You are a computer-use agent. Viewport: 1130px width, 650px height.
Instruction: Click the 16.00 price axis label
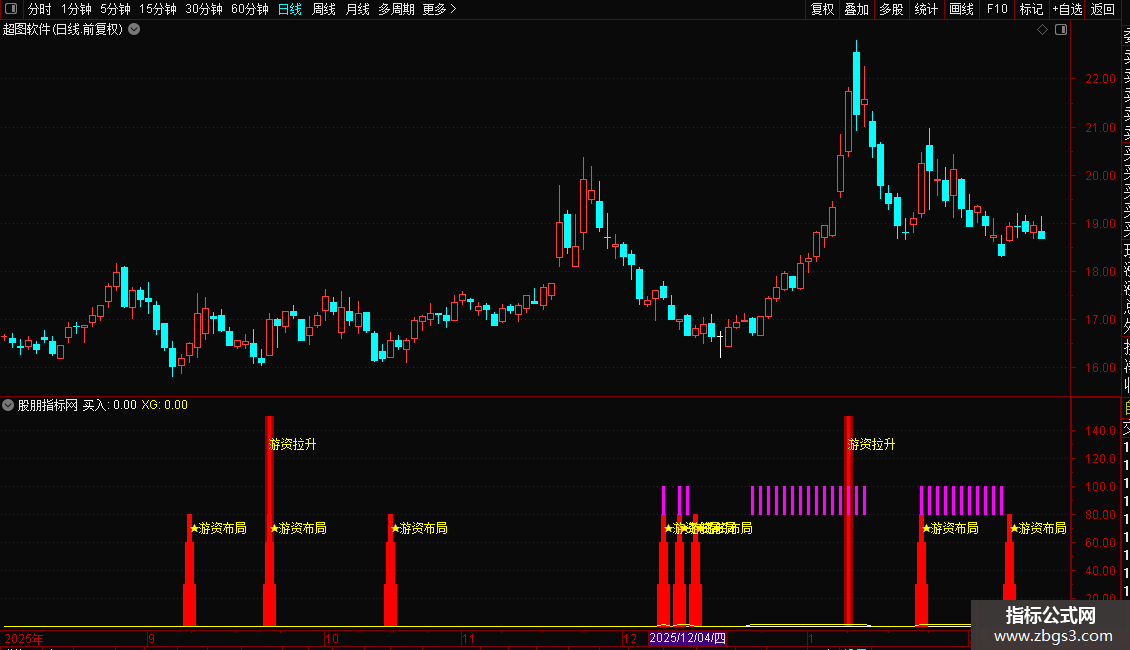tap(1100, 368)
